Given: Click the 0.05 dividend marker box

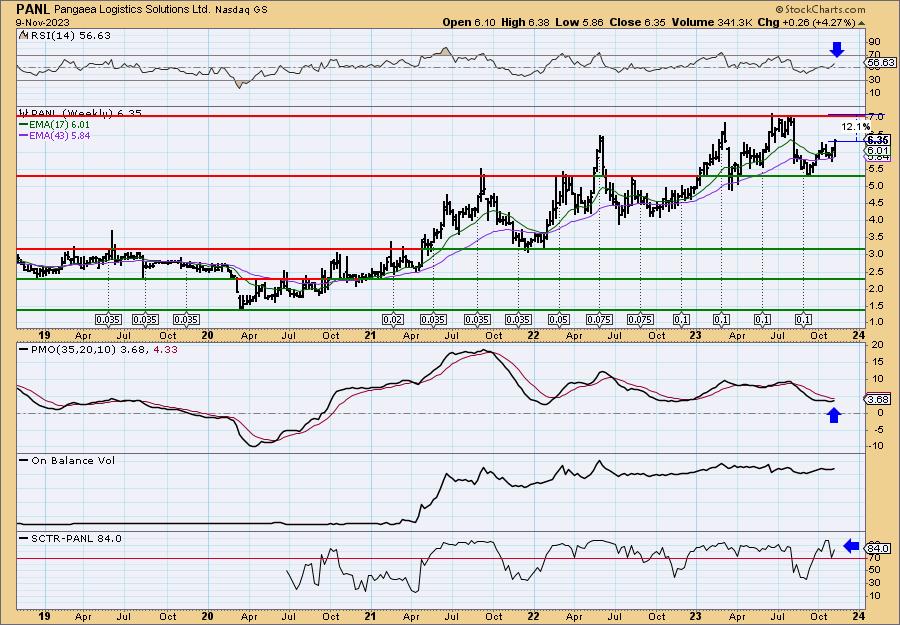Looking at the screenshot, I should pos(559,320).
